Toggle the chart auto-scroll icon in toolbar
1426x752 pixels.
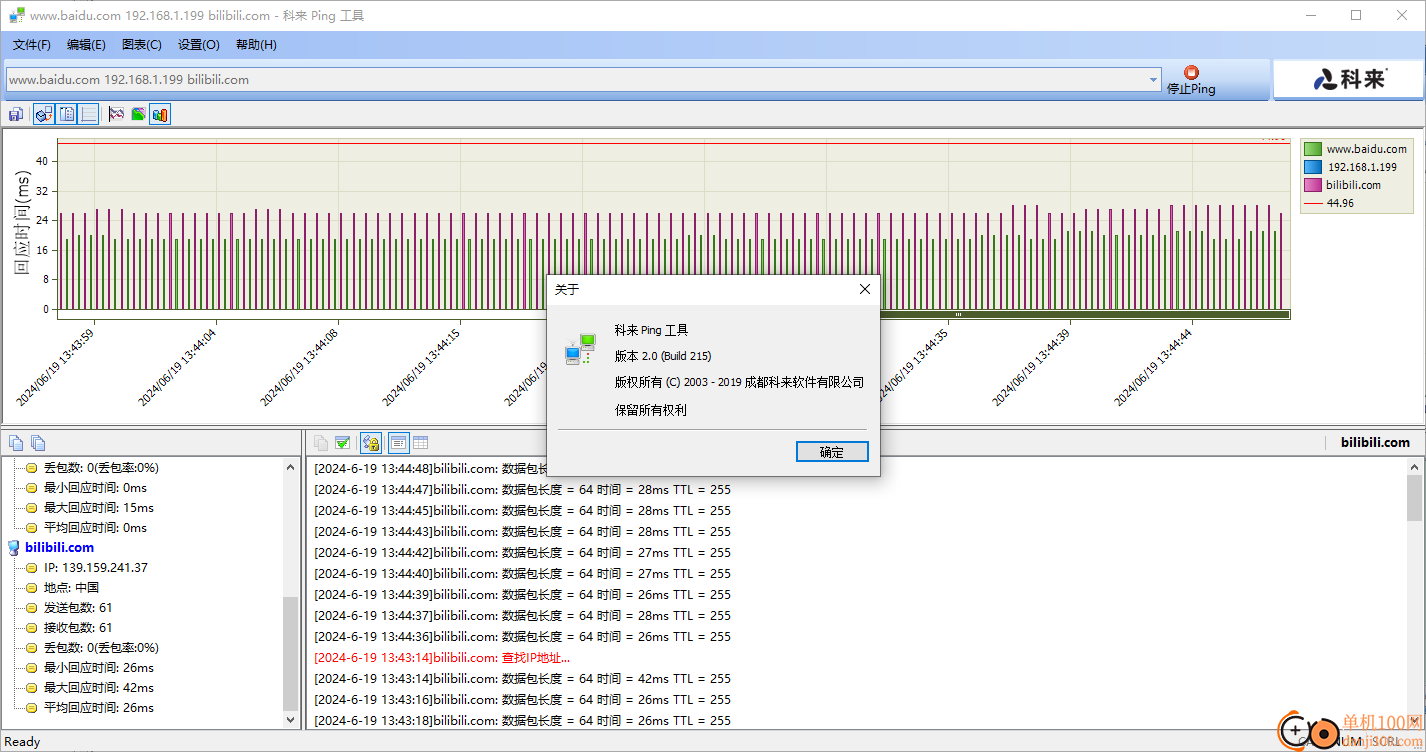coord(43,114)
